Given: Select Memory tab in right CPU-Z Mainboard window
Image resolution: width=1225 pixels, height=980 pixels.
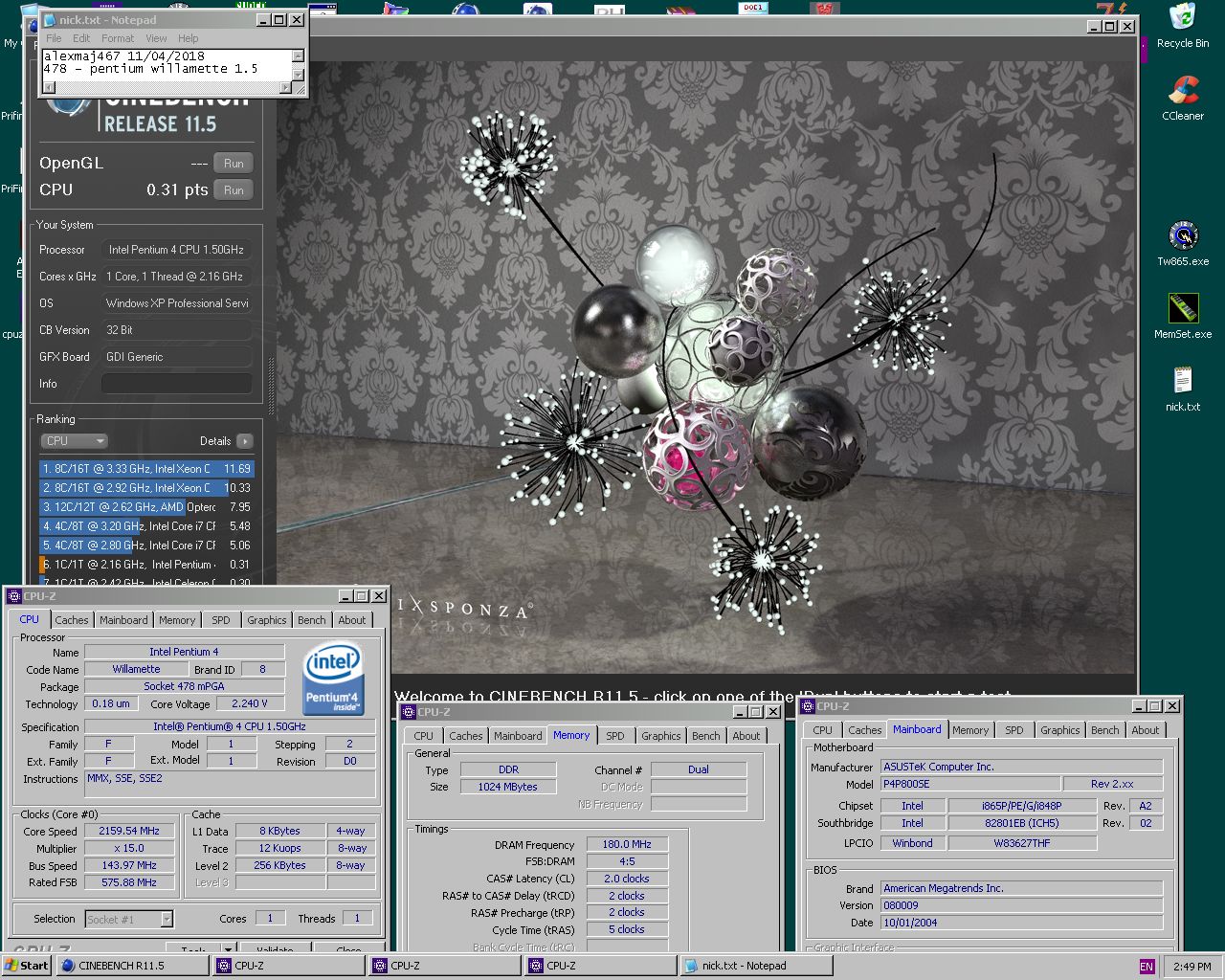Looking at the screenshot, I should coord(970,730).
